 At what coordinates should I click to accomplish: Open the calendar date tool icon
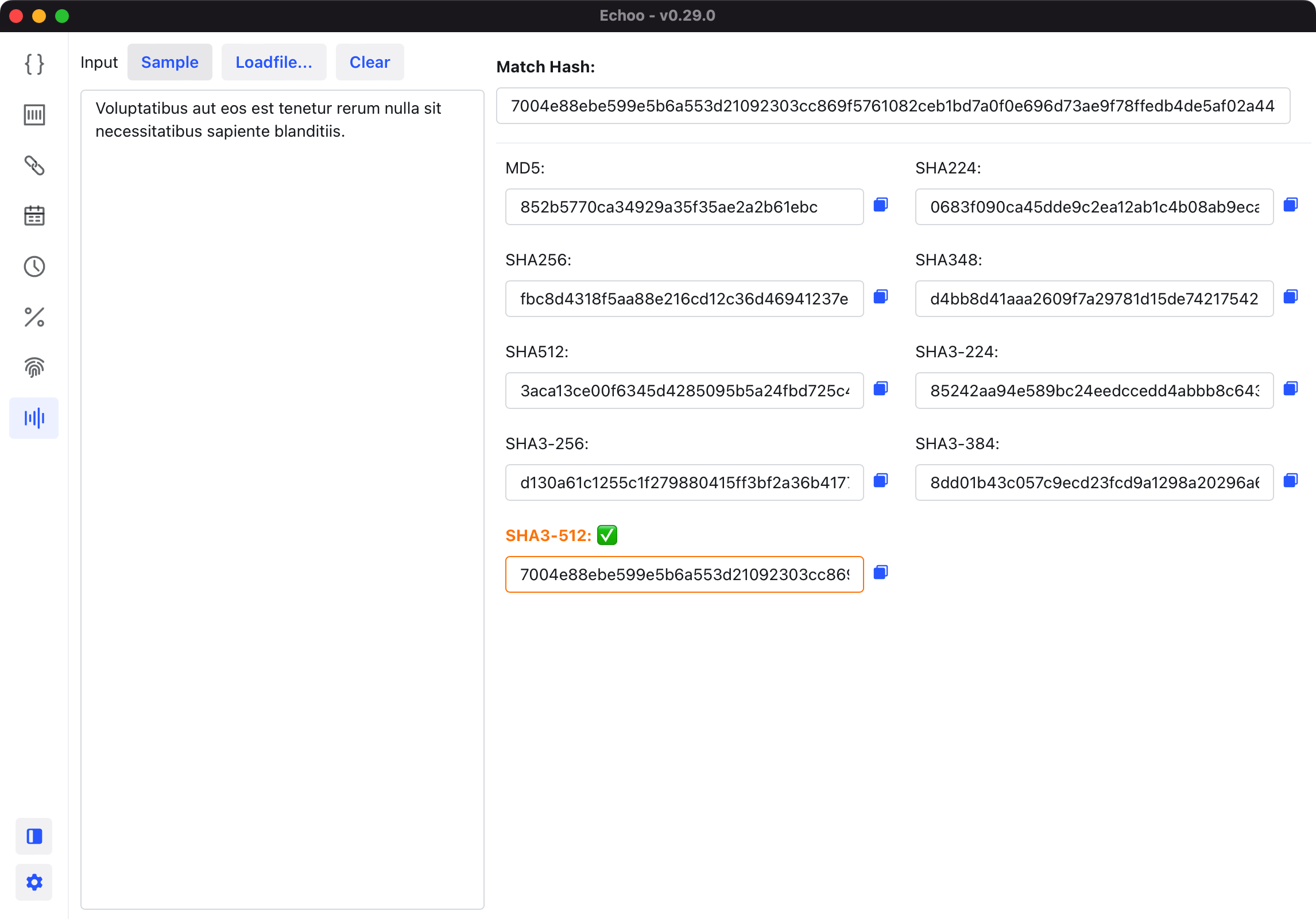click(34, 216)
